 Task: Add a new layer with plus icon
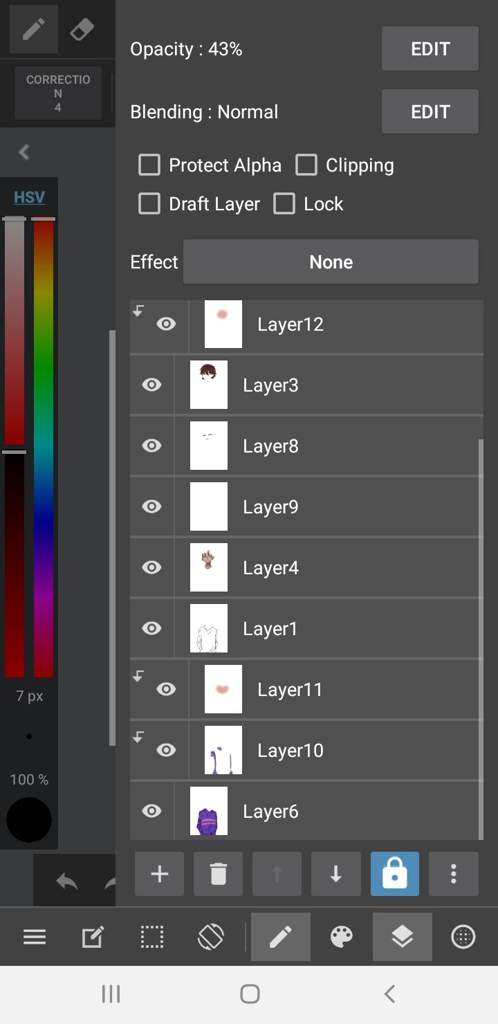click(159, 874)
